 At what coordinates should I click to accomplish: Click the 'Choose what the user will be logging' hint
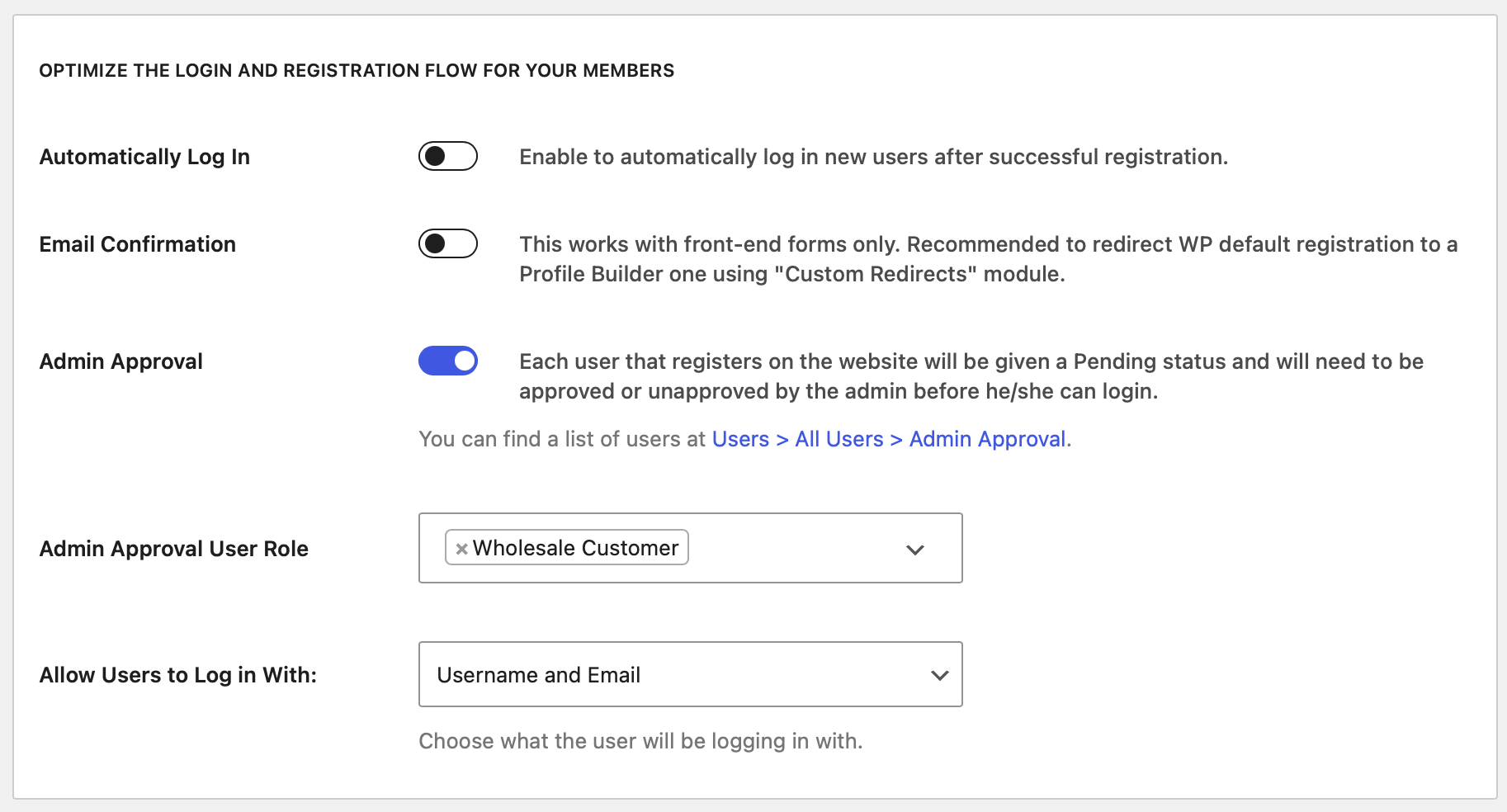(640, 741)
